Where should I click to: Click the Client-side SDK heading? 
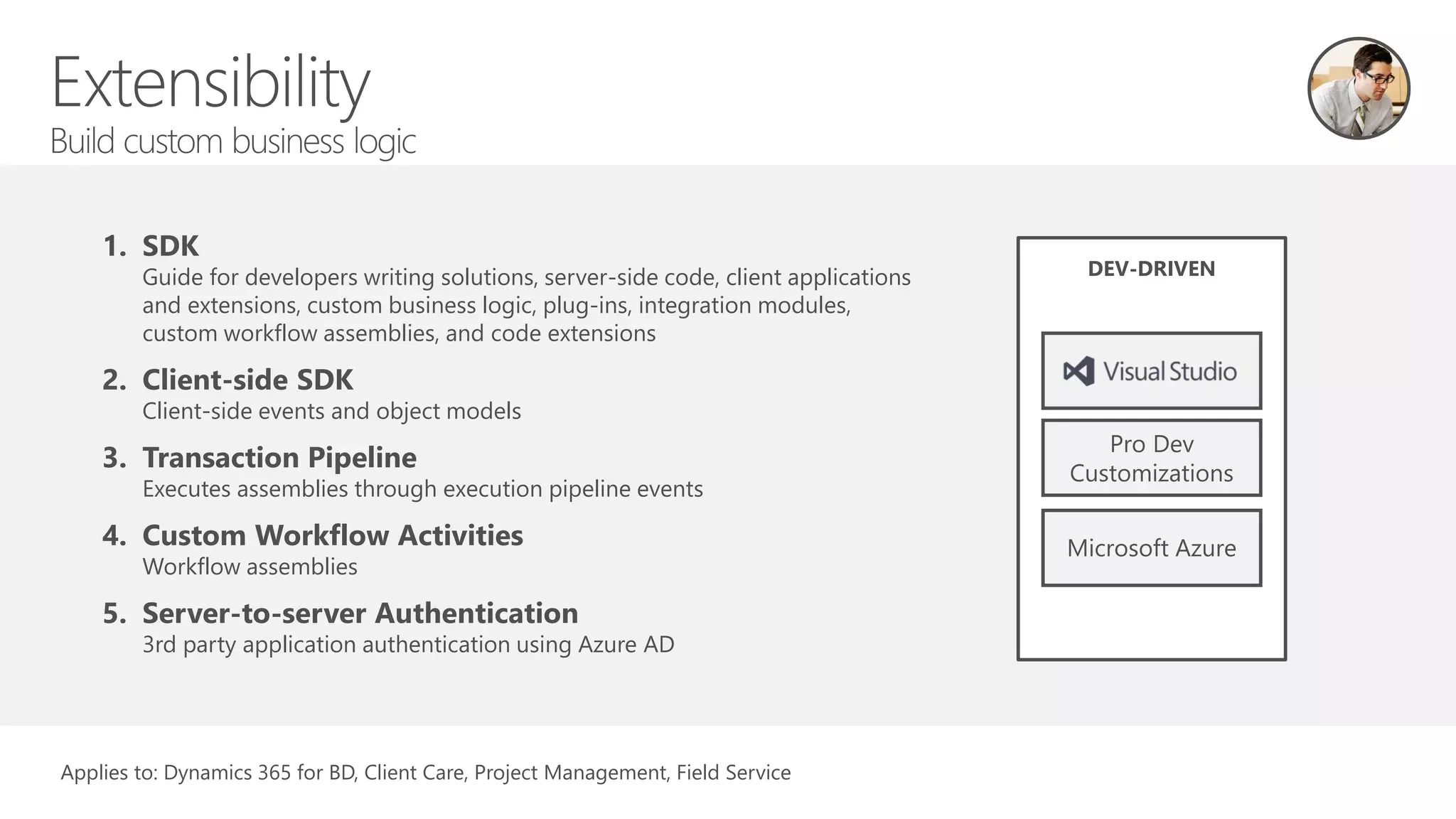pyautogui.click(x=247, y=380)
